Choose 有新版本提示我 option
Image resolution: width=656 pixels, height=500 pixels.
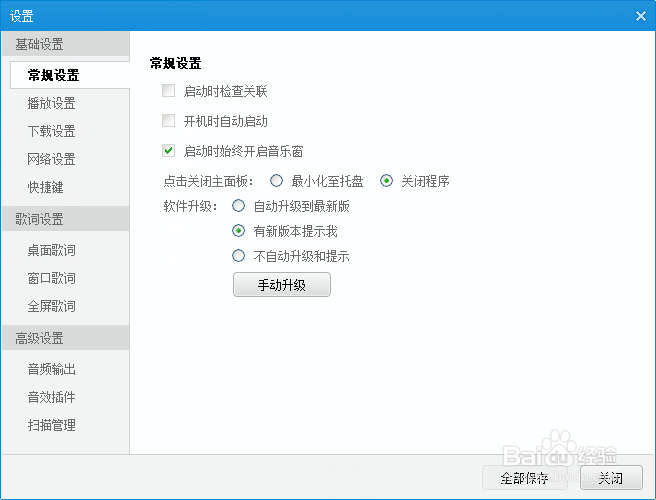pos(238,231)
